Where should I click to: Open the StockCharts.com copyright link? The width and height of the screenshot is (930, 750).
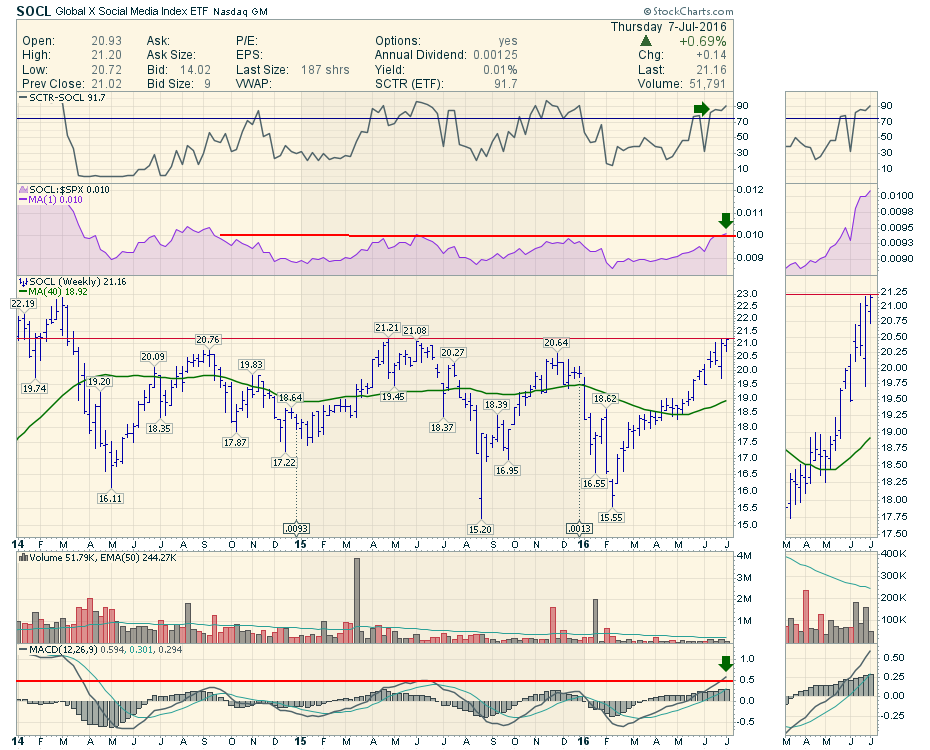(688, 11)
